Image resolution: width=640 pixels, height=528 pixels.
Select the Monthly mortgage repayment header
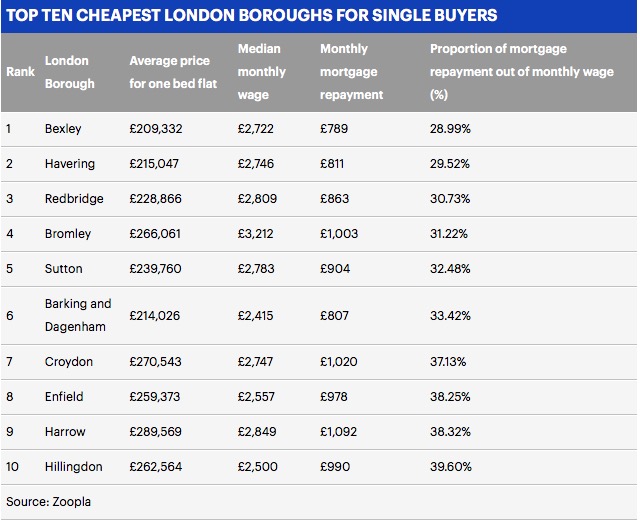point(351,72)
